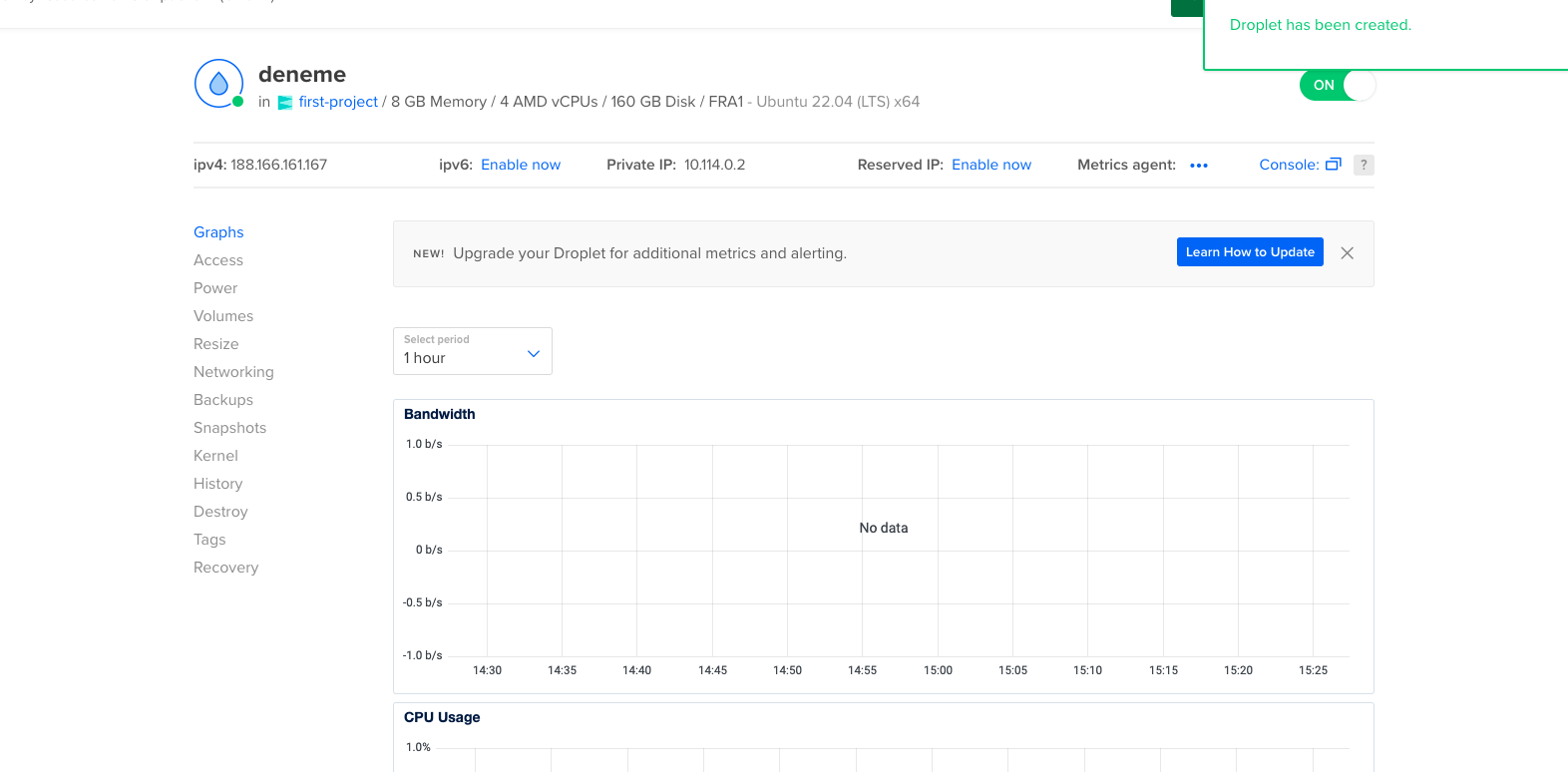Click Private IP 10.114.0.2 value
This screenshot has width=1568, height=772.
(714, 166)
